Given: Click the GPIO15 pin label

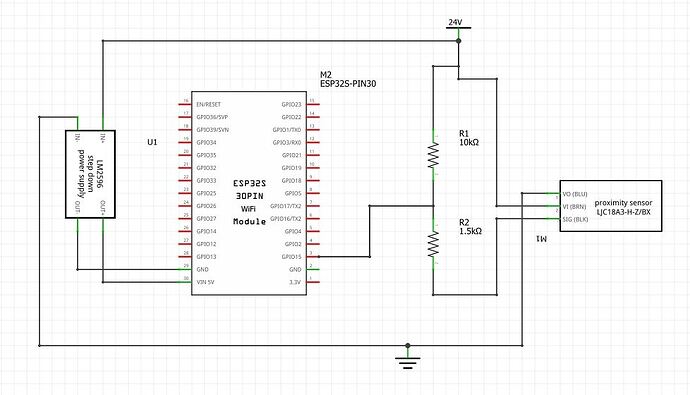Looking at the screenshot, I should coord(291,257).
